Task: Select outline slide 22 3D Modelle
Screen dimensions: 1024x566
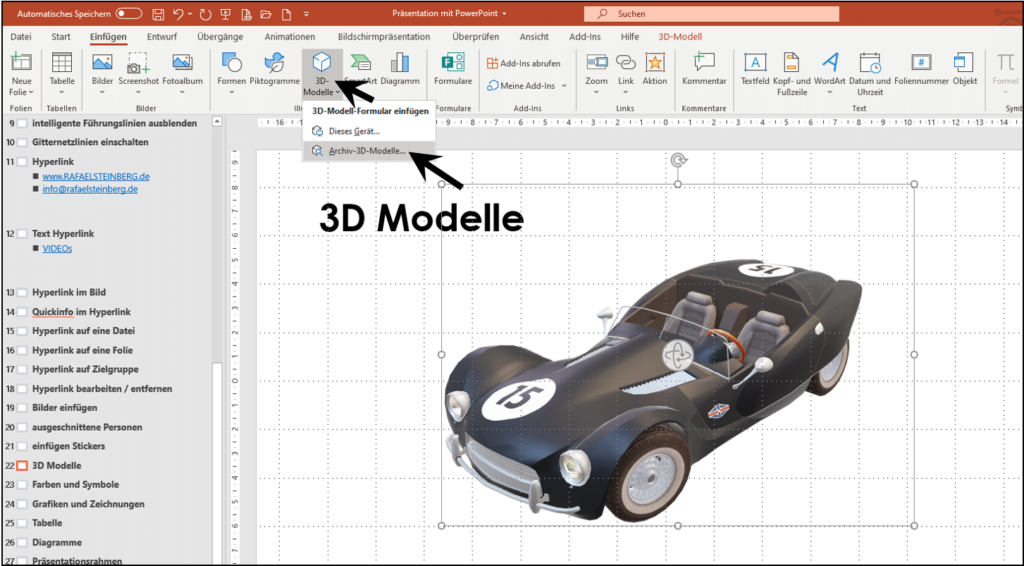Action: tap(57, 465)
